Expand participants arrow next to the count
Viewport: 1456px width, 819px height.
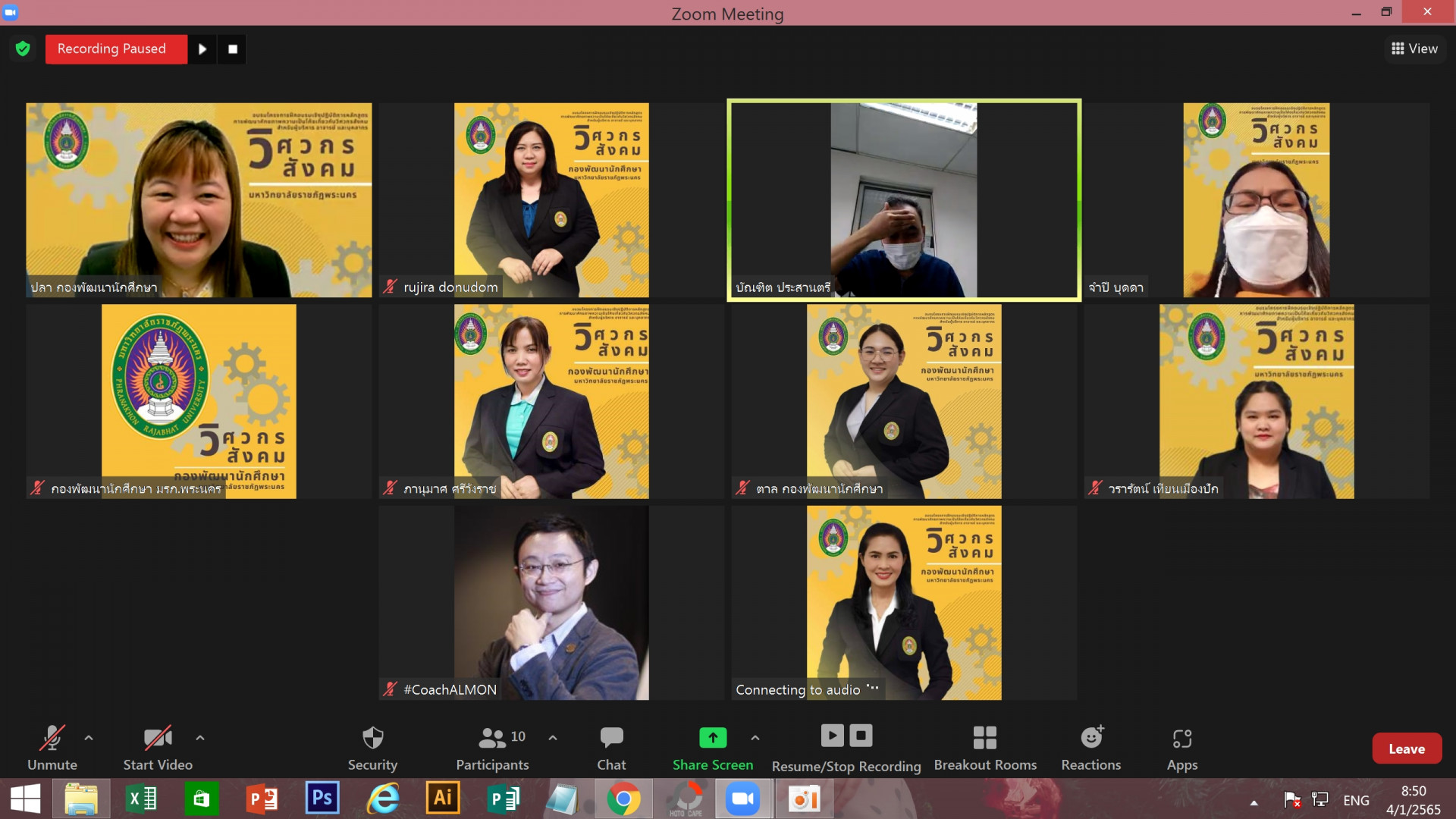(x=553, y=737)
